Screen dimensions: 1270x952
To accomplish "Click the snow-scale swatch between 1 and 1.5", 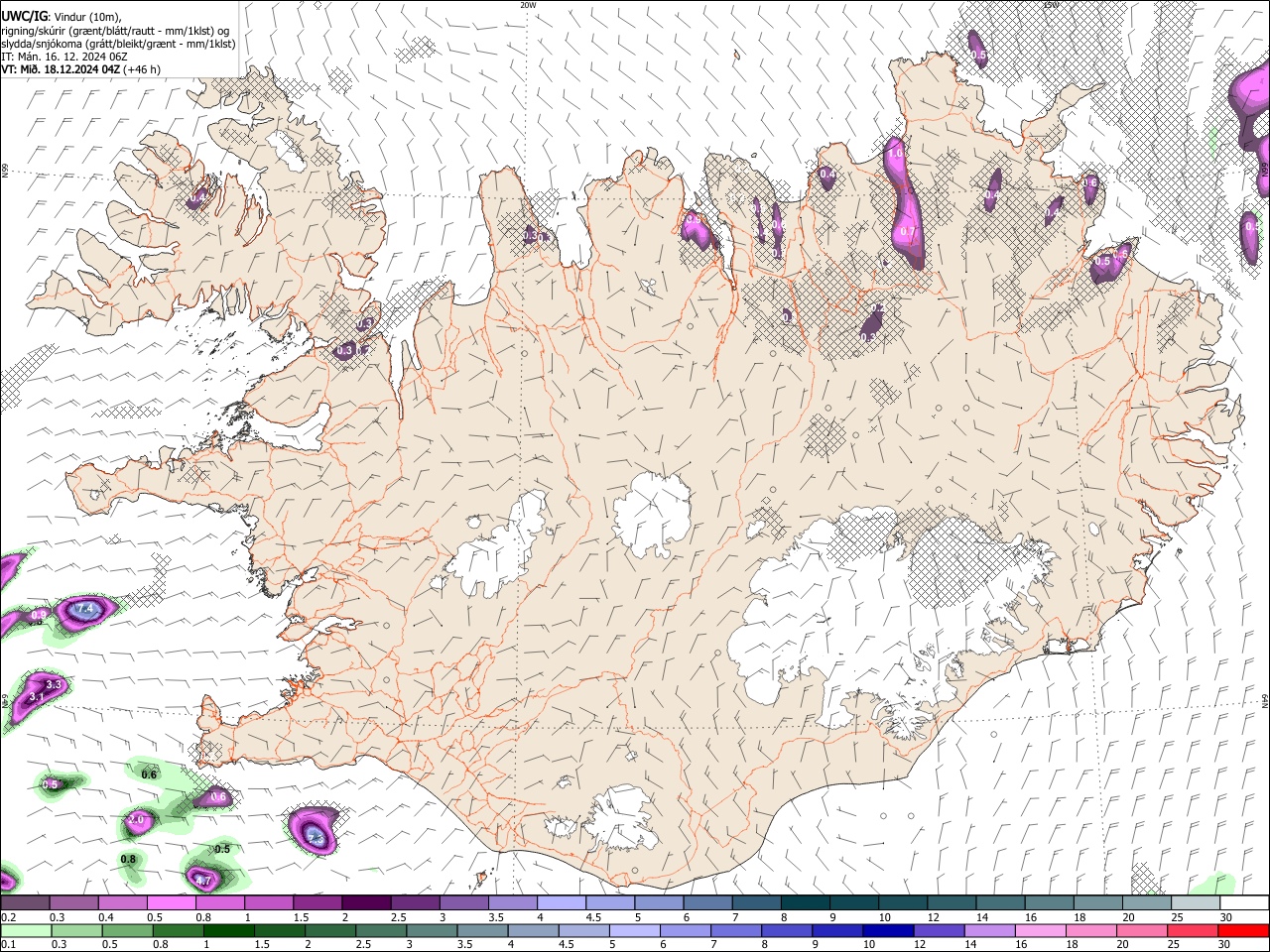I will coord(269,902).
